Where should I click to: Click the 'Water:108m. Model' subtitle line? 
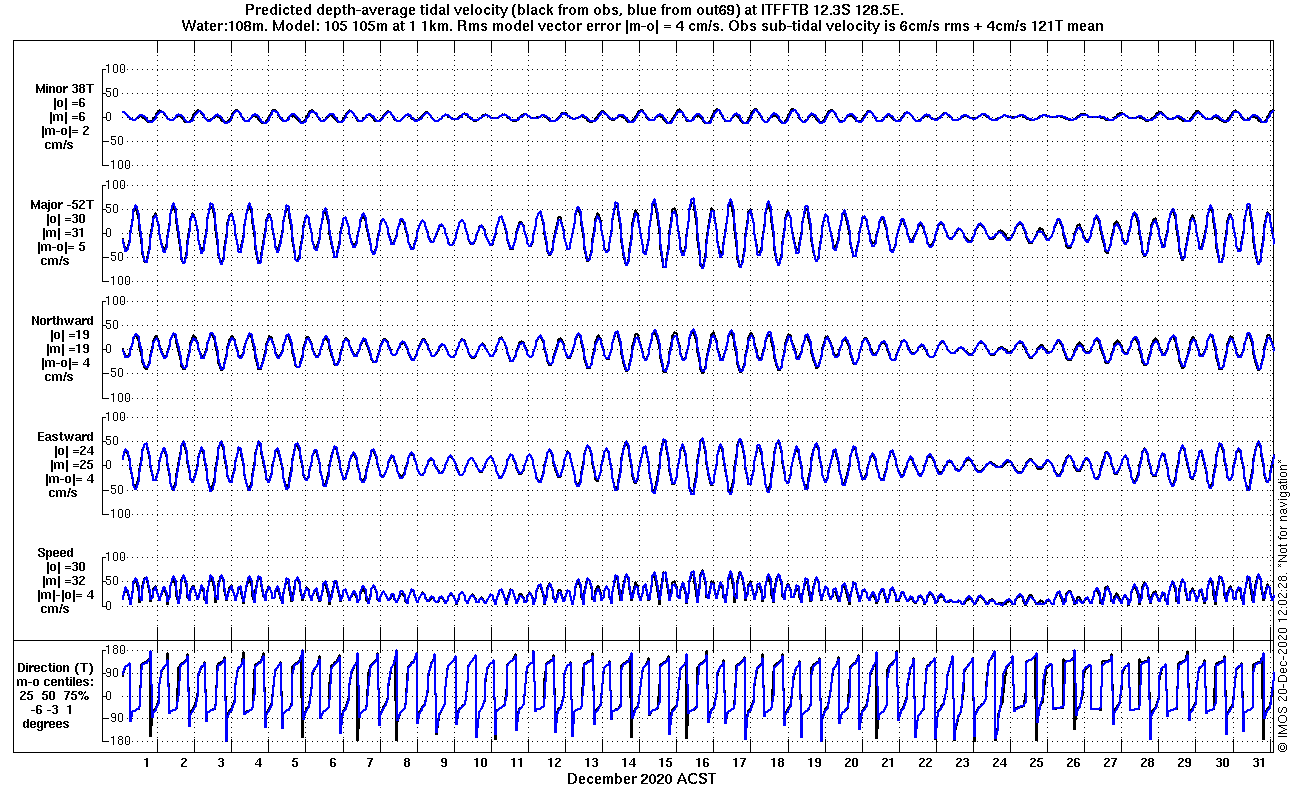pyautogui.click(x=641, y=26)
